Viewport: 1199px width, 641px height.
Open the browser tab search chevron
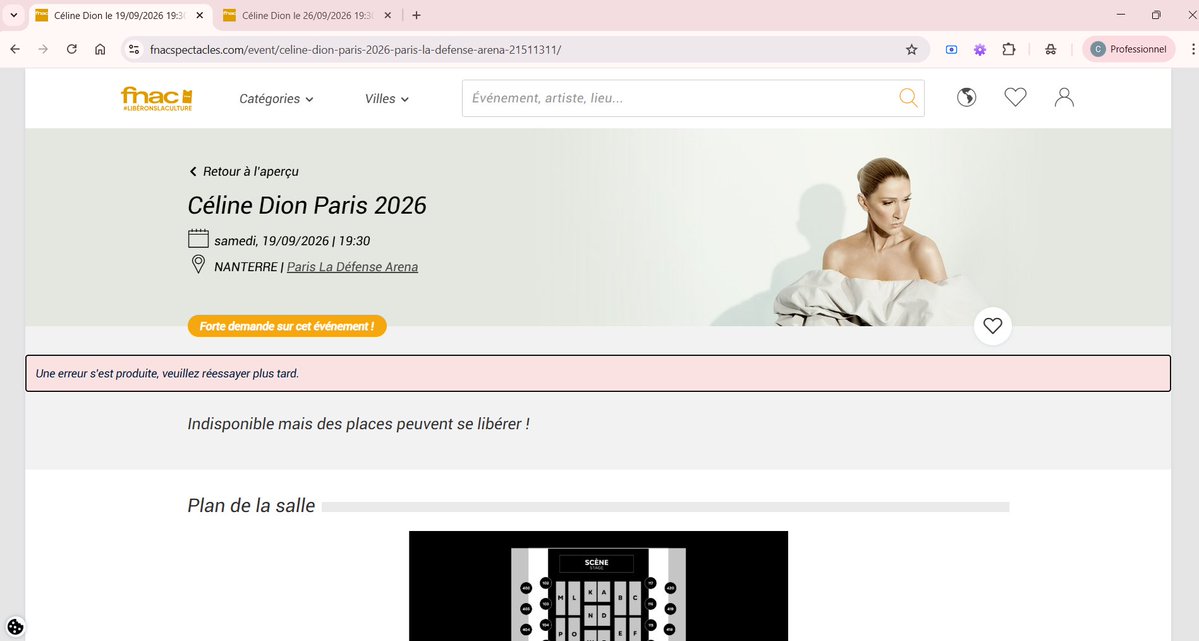pyautogui.click(x=11, y=15)
